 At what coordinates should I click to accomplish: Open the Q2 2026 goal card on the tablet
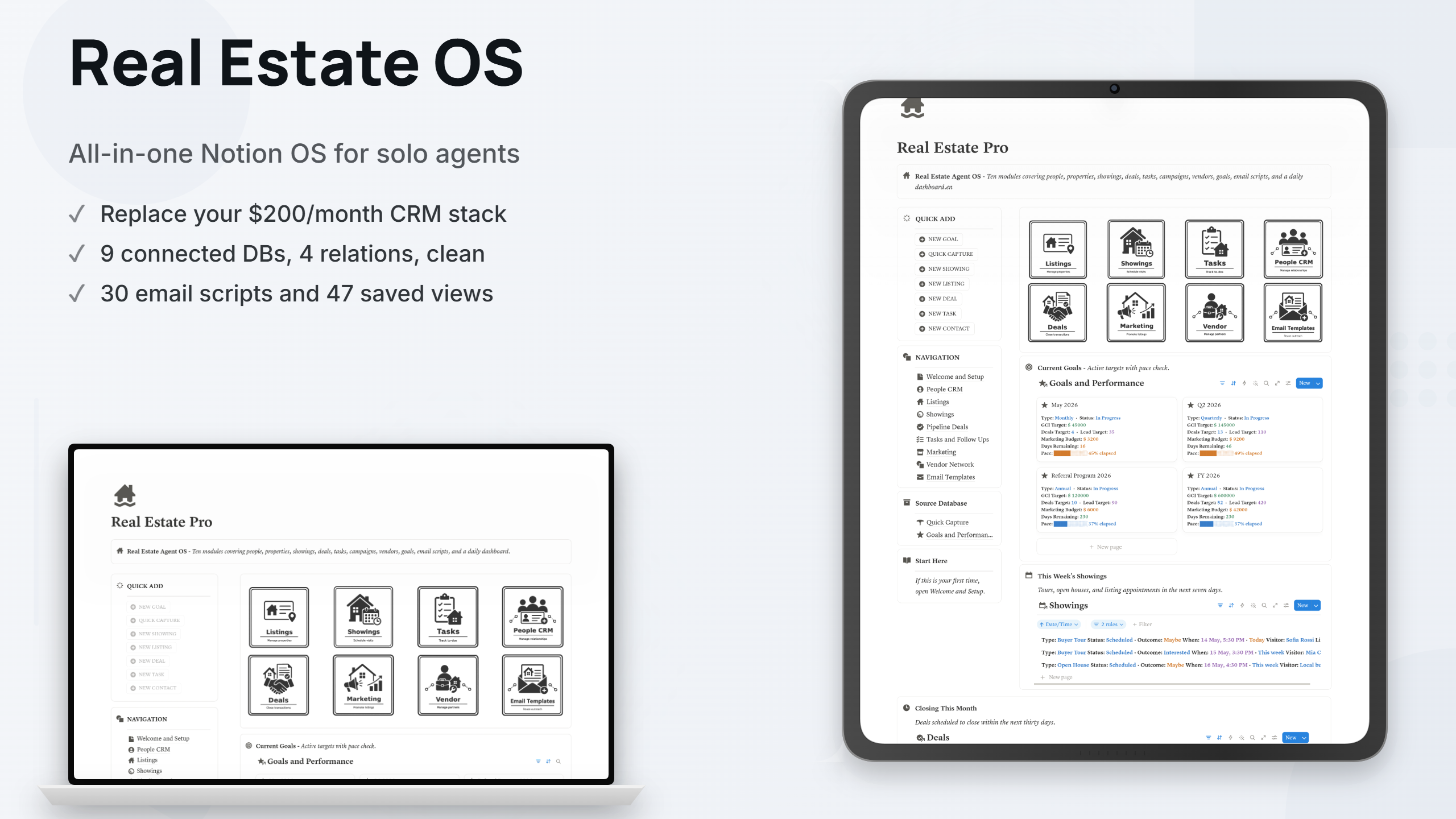point(1252,429)
